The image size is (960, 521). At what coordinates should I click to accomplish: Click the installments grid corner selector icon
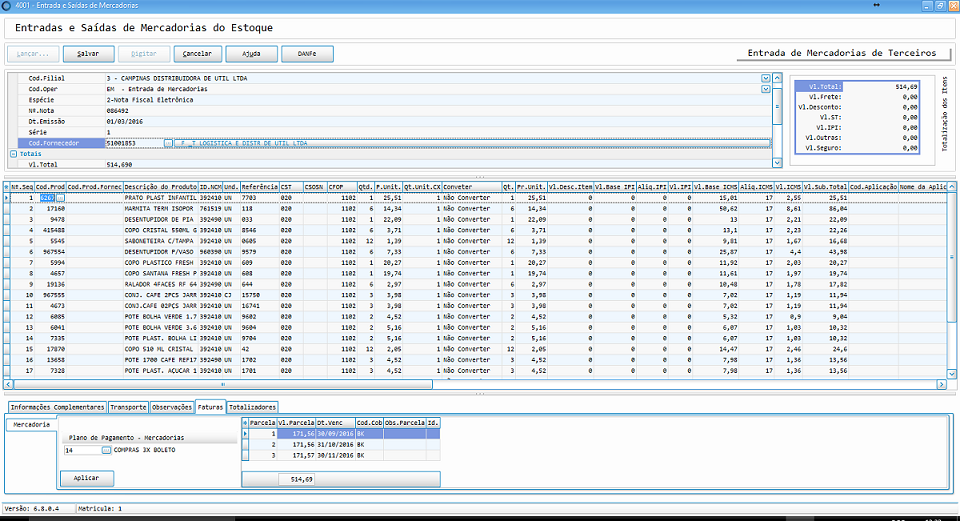pyautogui.click(x=245, y=423)
